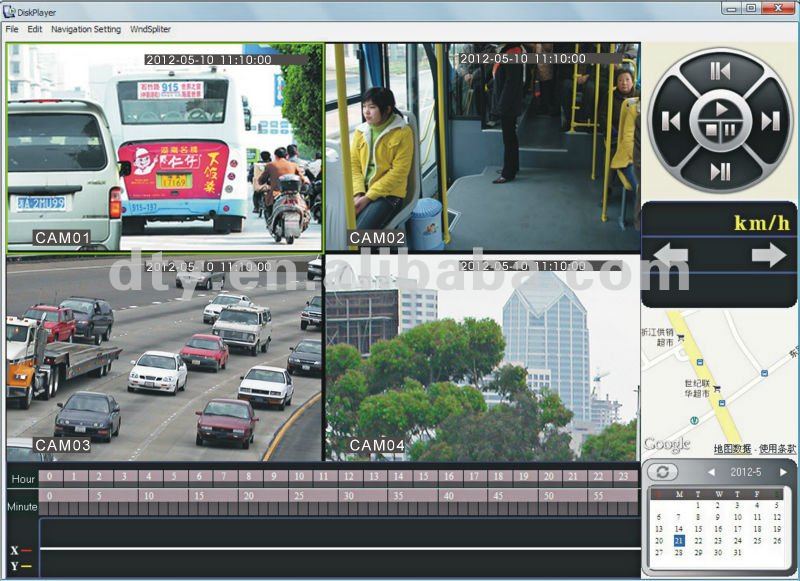Pick day 31 in the calendar
Viewport: 800px width, 581px height.
pyautogui.click(x=738, y=552)
